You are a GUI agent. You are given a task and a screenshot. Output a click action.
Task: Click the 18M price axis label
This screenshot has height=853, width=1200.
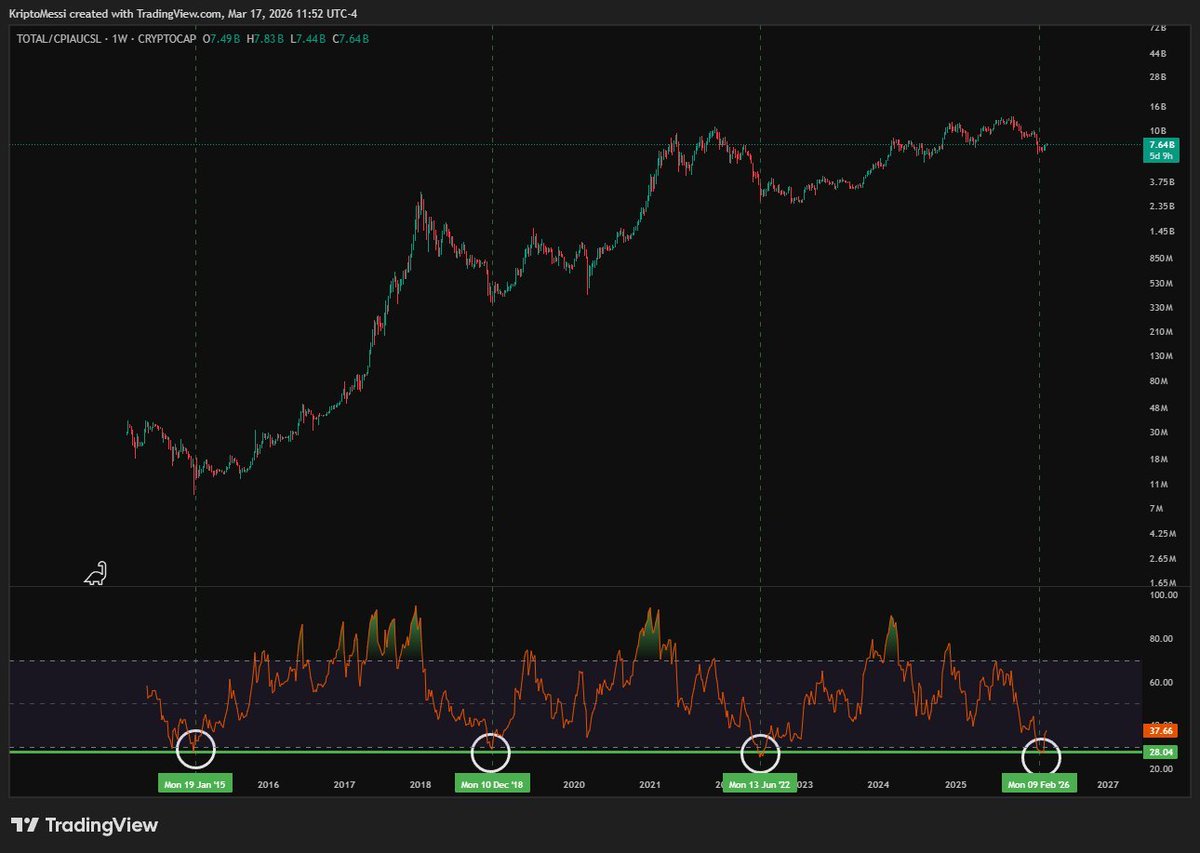[x=1158, y=459]
